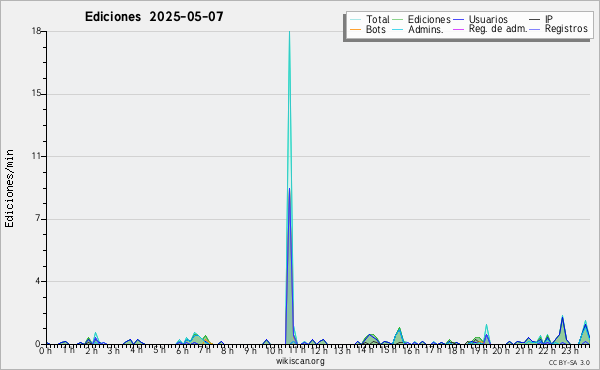The height and width of the screenshot is (370, 600).
Task: Click the x-axis label '7 h'
Action: point(204,350)
